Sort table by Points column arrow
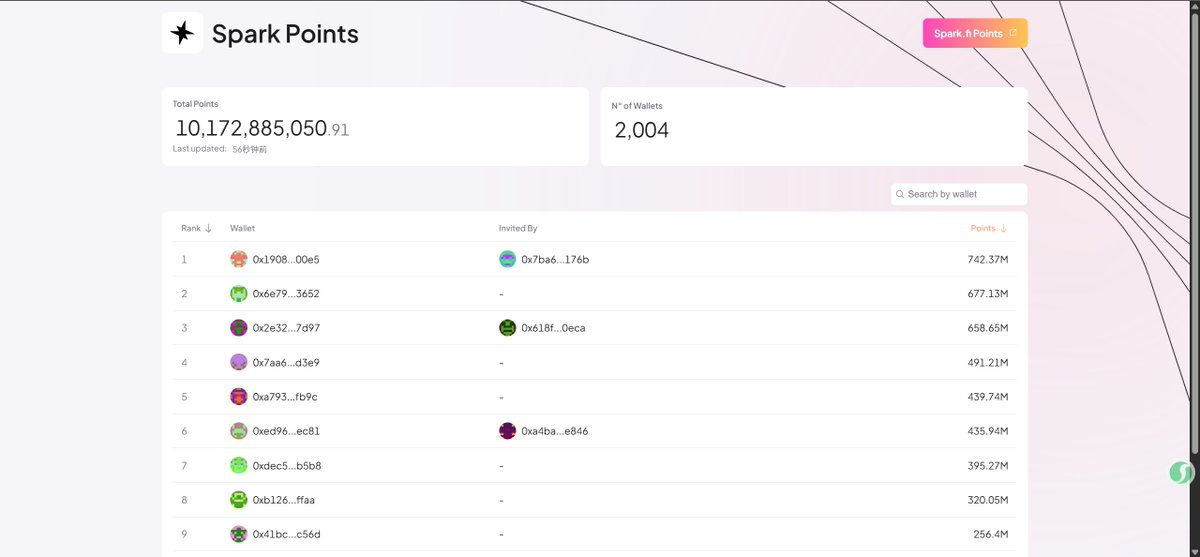Screen dimensions: 1200x557 tap(1003, 228)
